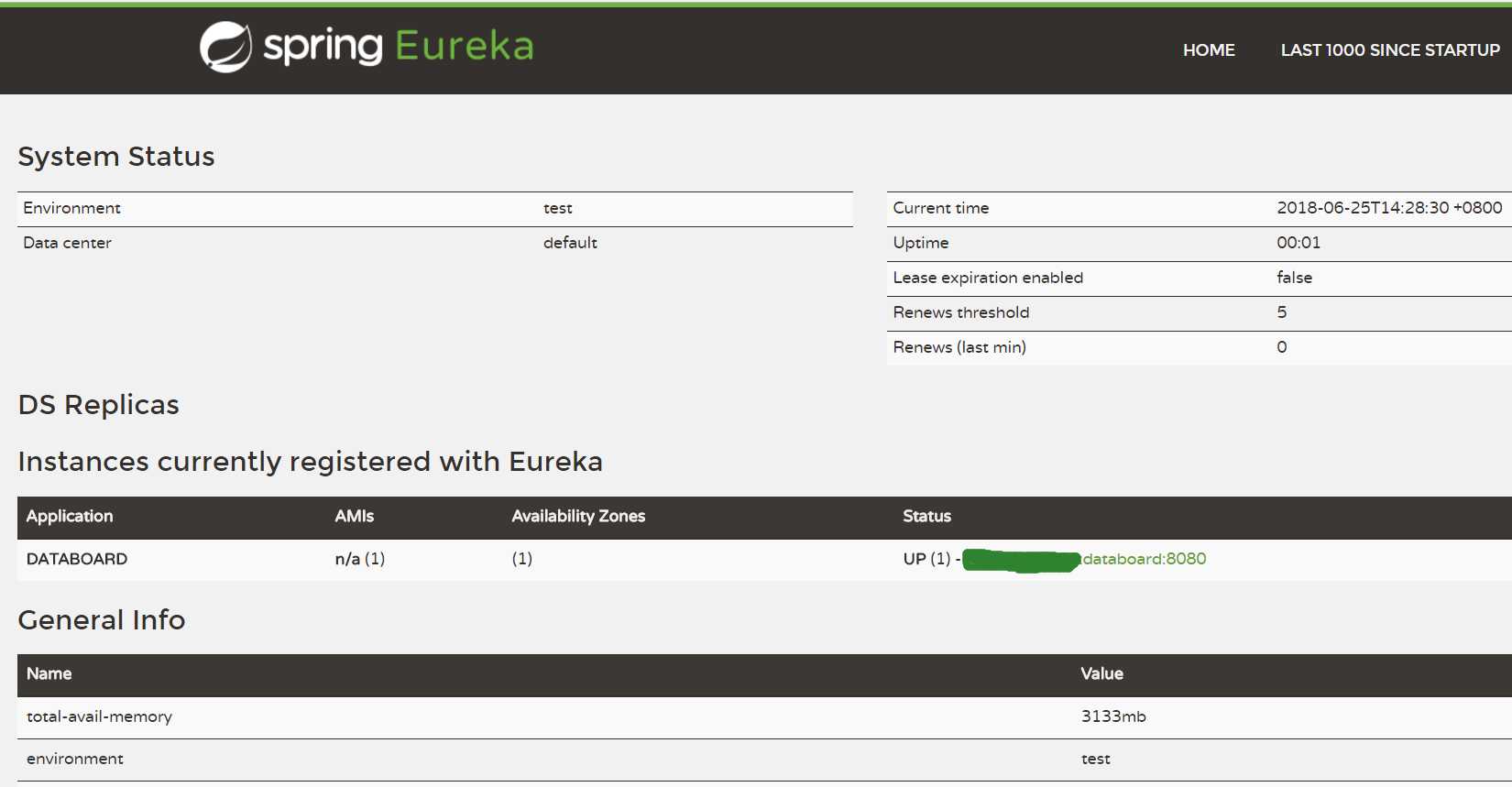Click the AMIs column header
The image size is (1512, 787).
(355, 517)
